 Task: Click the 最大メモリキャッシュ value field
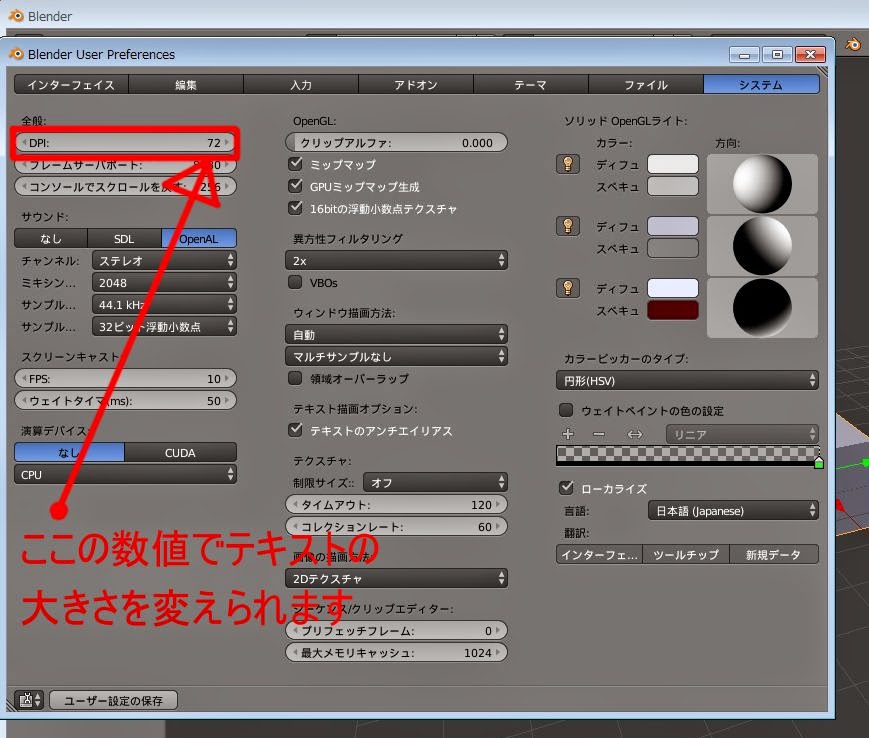tap(396, 653)
